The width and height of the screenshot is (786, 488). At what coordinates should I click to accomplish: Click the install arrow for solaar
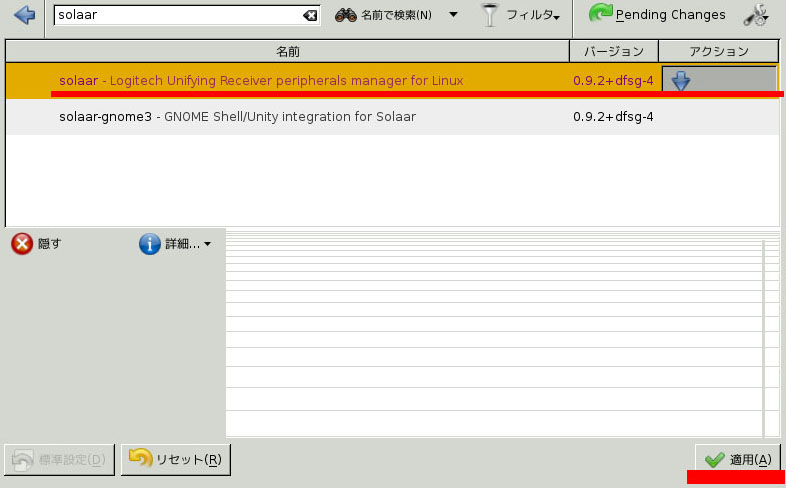pos(680,81)
